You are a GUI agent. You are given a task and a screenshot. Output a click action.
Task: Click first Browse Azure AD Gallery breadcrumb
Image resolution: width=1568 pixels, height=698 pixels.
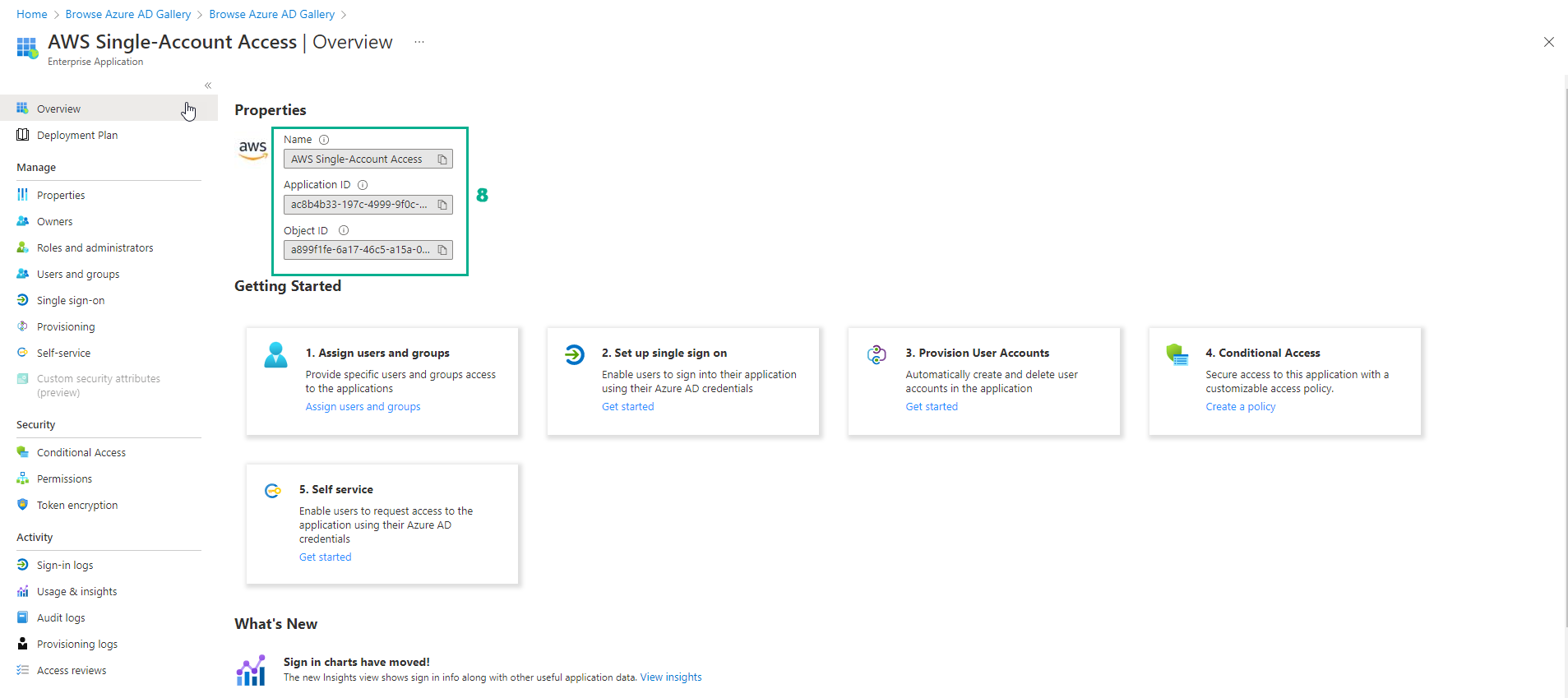(128, 14)
